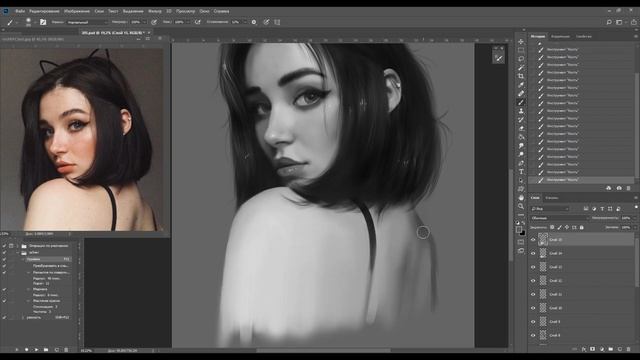
Task: Open brush flow dropdown in options bar
Action: click(x=189, y=22)
